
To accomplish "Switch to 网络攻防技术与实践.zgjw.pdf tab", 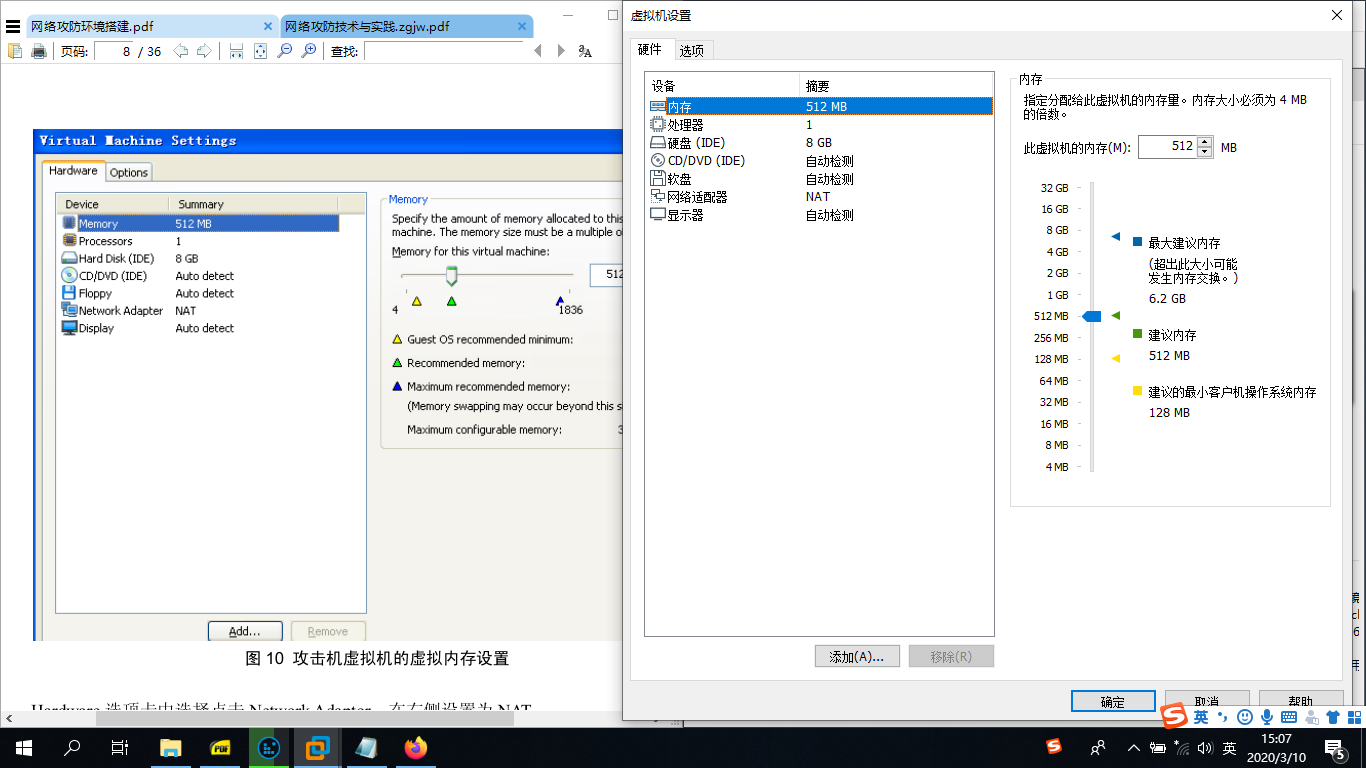I will (x=406, y=27).
